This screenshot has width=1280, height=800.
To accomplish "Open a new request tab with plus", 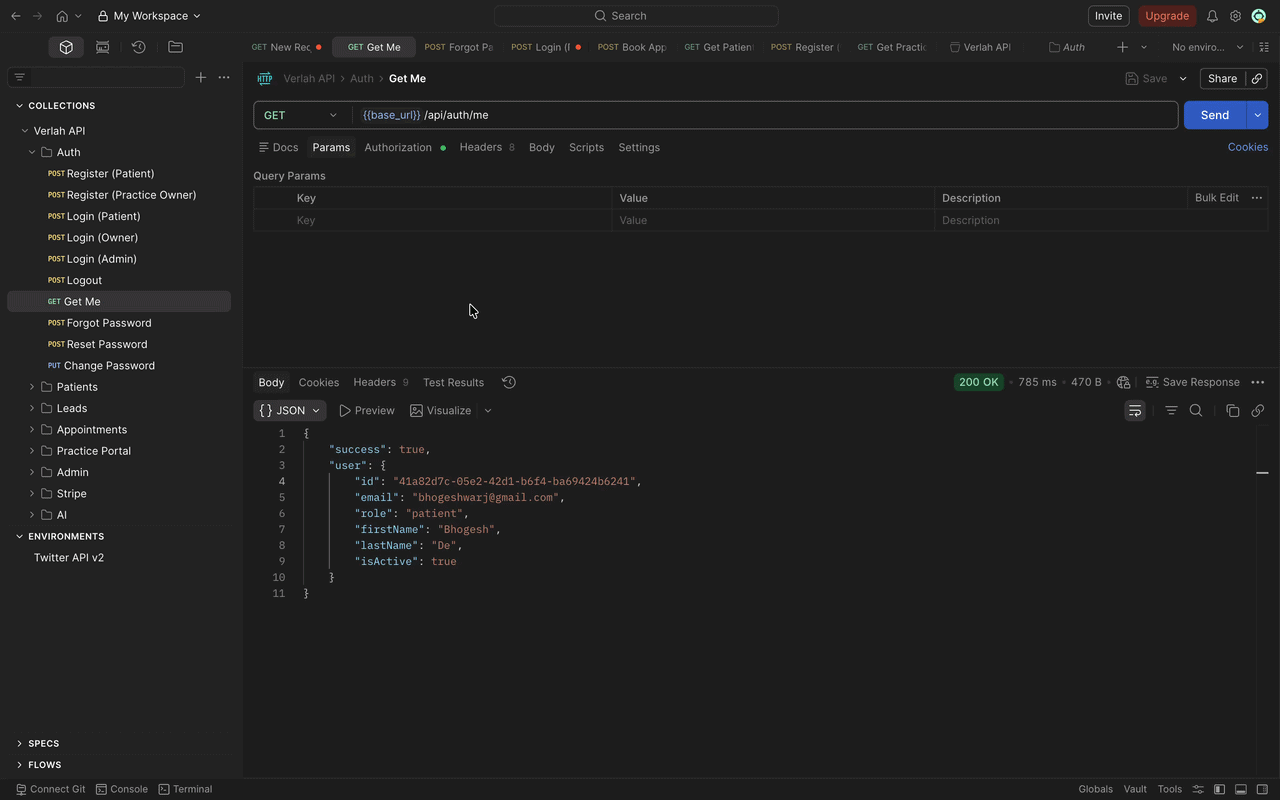I will [1122, 47].
